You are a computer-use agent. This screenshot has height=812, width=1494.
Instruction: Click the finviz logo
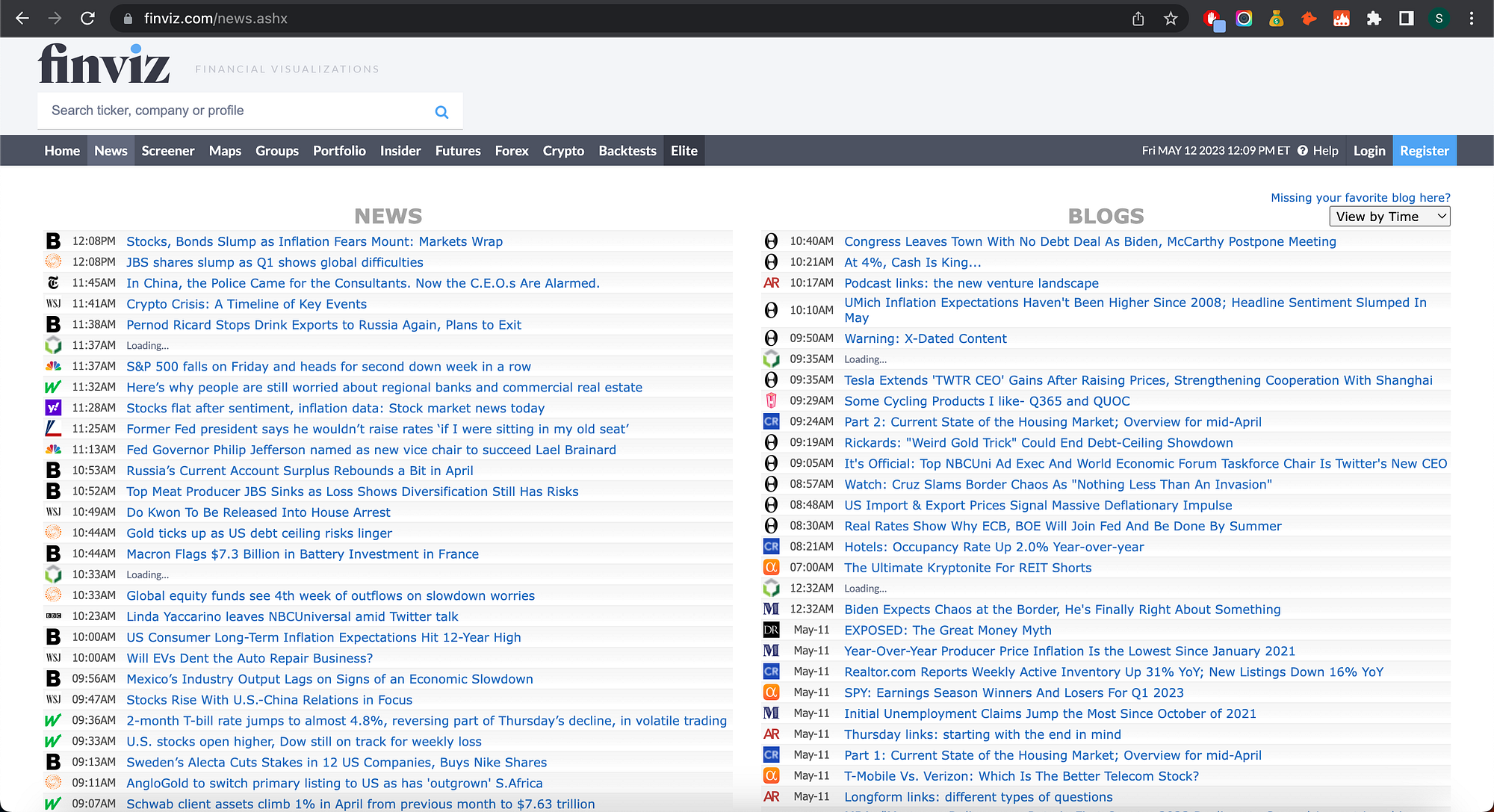click(105, 64)
